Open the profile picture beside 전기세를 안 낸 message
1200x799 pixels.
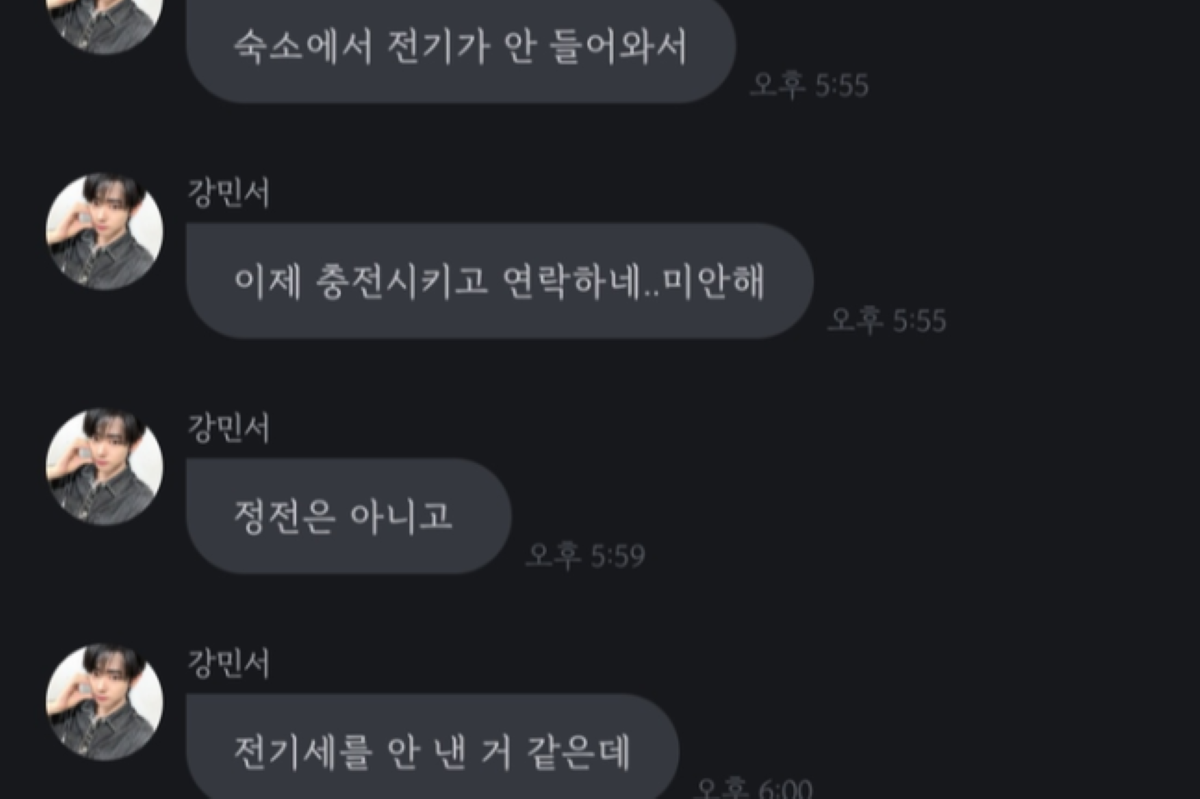click(104, 702)
